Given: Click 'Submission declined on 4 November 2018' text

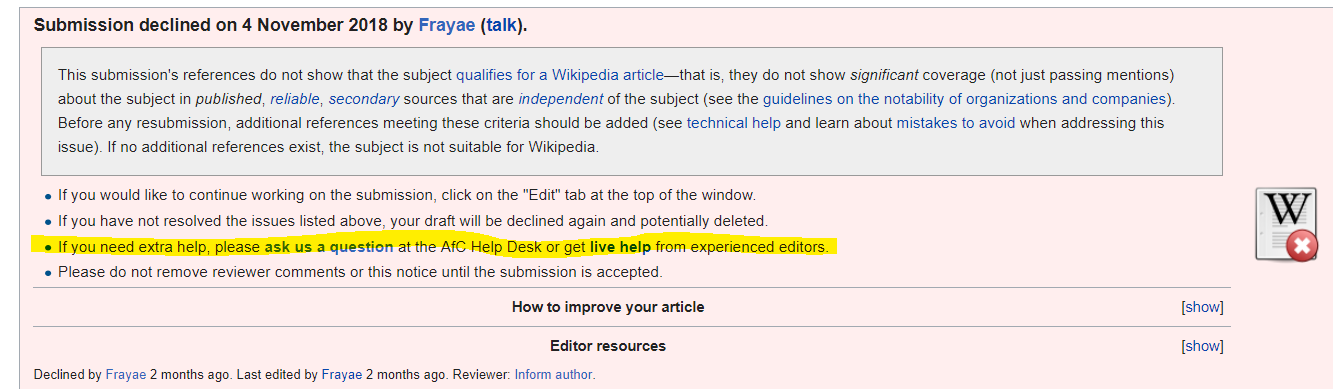Looking at the screenshot, I should (210, 25).
